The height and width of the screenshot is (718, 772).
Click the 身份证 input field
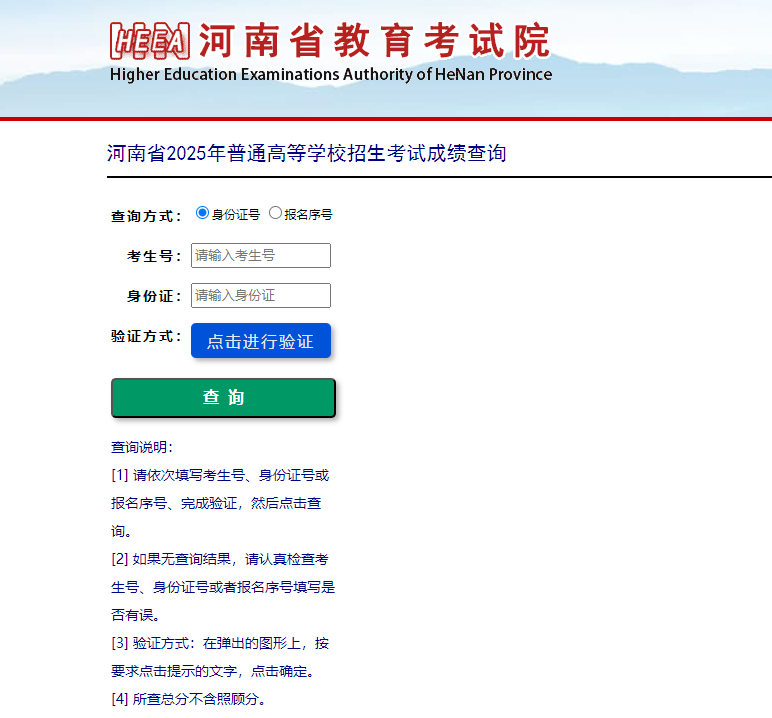[x=260, y=295]
